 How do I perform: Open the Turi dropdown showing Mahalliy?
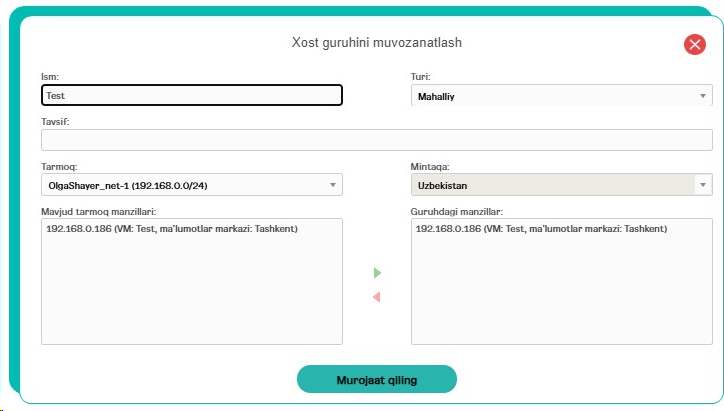[561, 96]
